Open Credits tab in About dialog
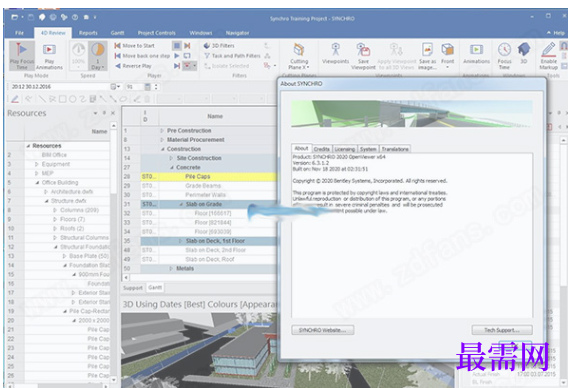The image size is (568, 388). (x=322, y=149)
